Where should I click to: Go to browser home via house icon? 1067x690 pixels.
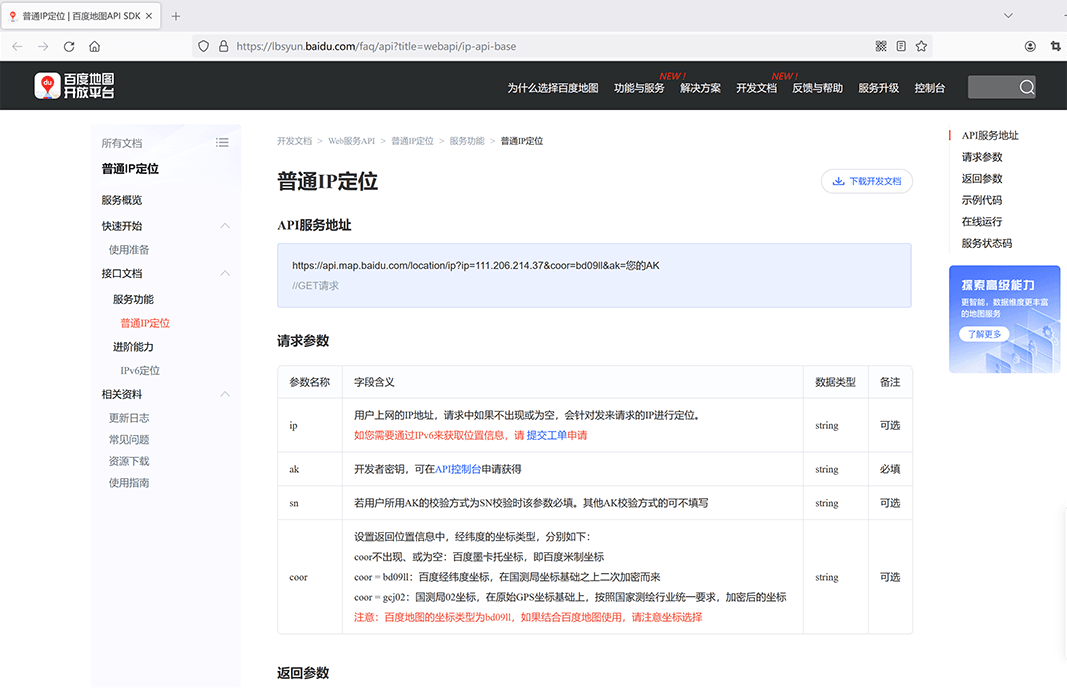click(x=94, y=46)
